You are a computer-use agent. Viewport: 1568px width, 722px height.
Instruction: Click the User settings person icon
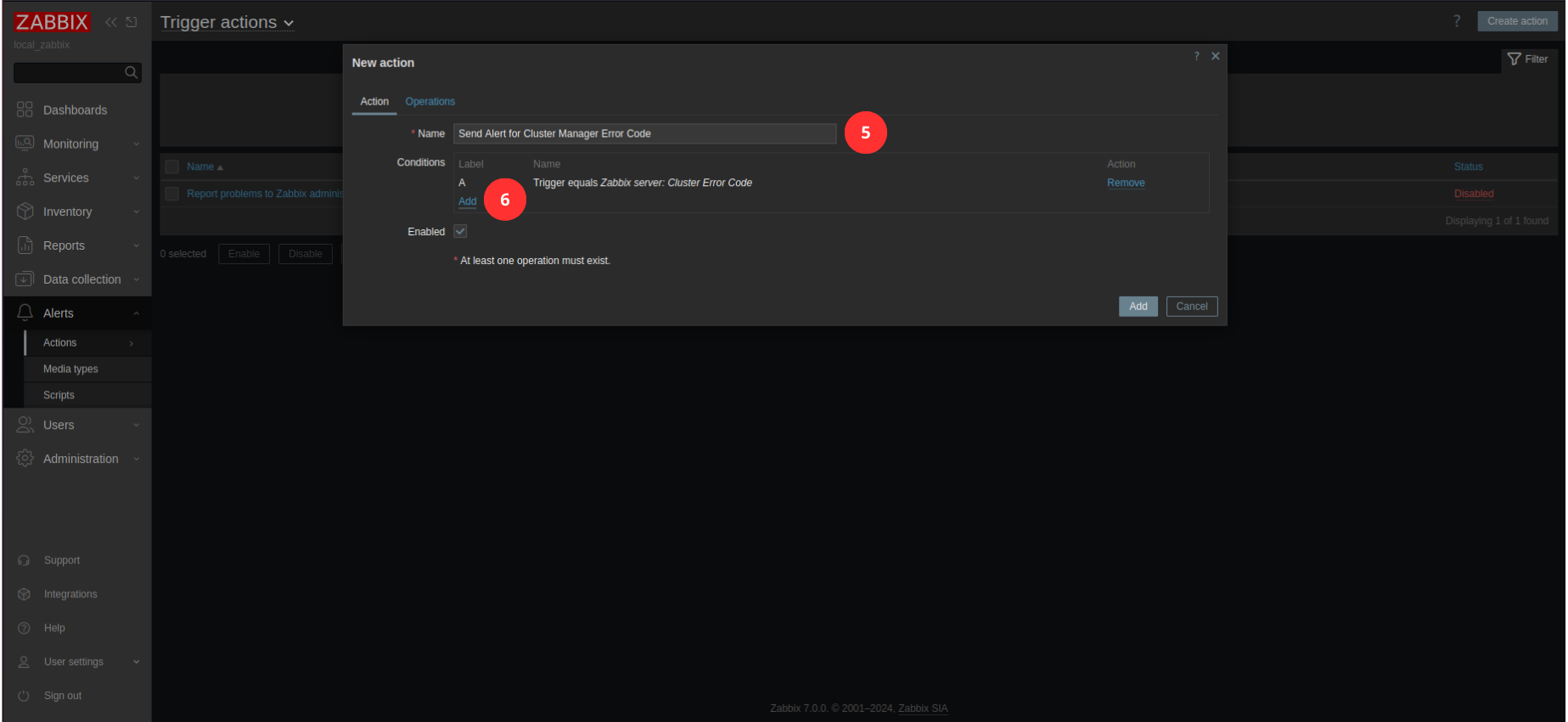[24, 662]
